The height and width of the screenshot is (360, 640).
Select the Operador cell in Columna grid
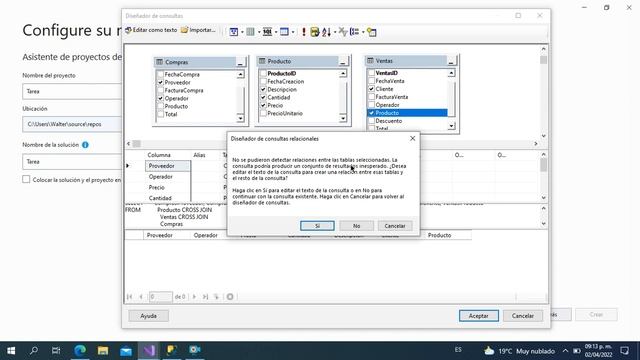(168, 177)
